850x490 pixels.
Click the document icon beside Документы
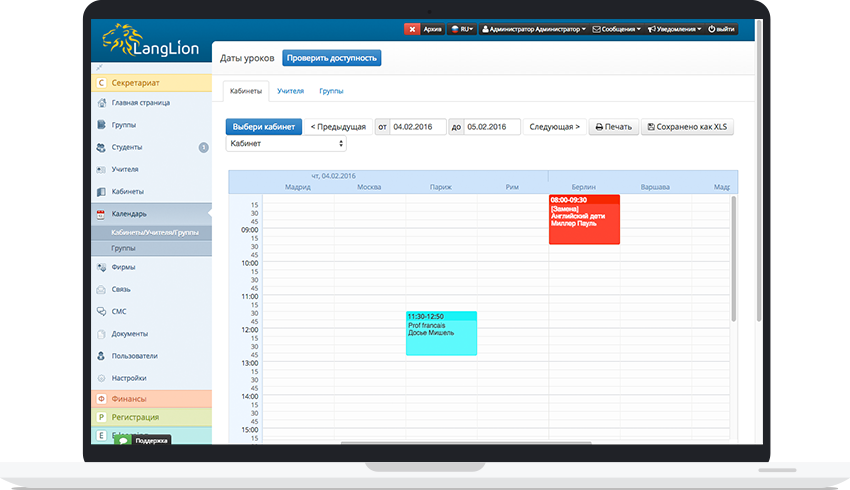pyautogui.click(x=101, y=334)
